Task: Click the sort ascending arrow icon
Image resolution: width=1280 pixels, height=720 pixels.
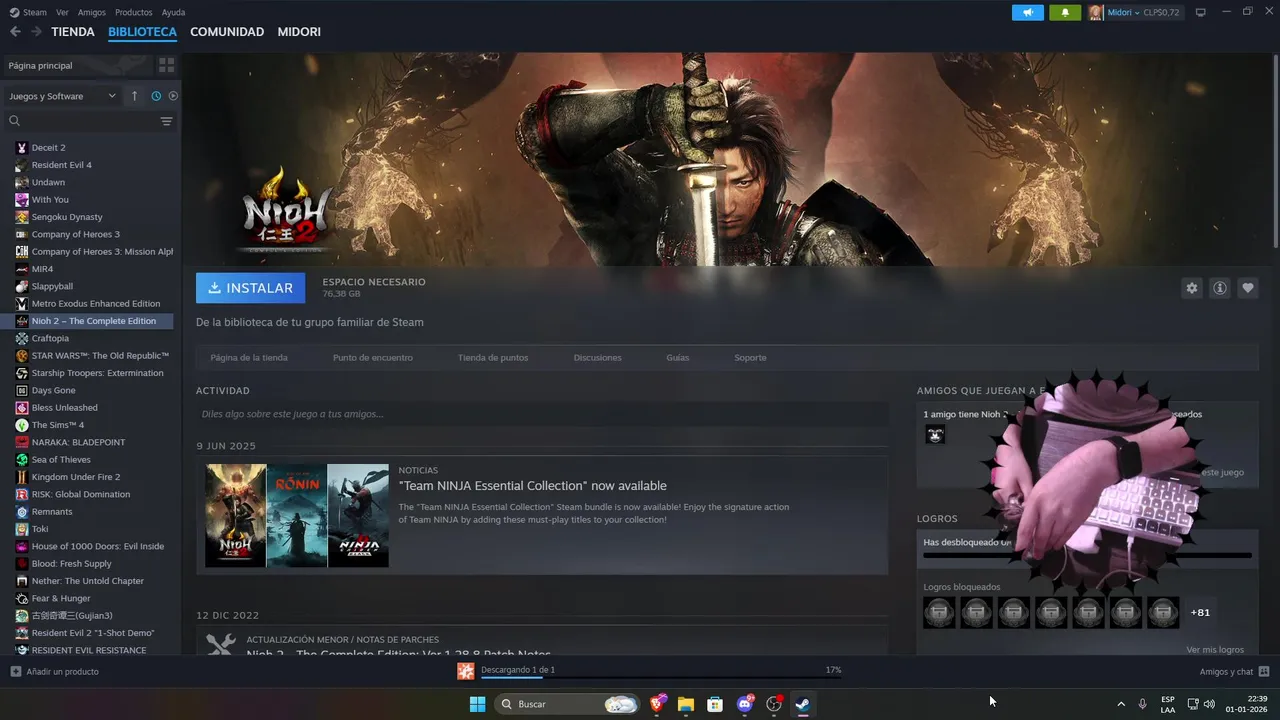Action: (134, 96)
